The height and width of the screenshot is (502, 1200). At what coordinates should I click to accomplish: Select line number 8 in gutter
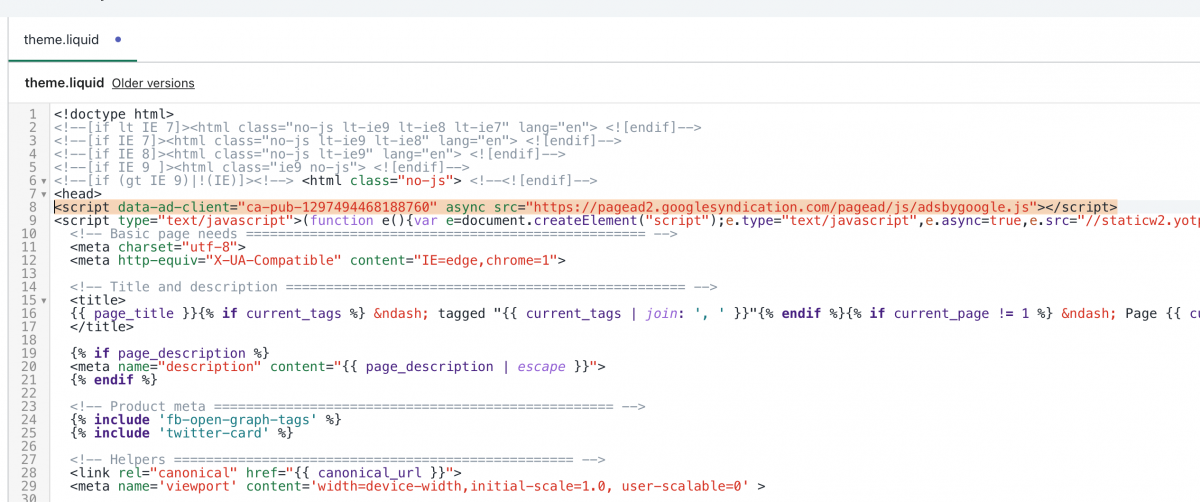coord(33,206)
